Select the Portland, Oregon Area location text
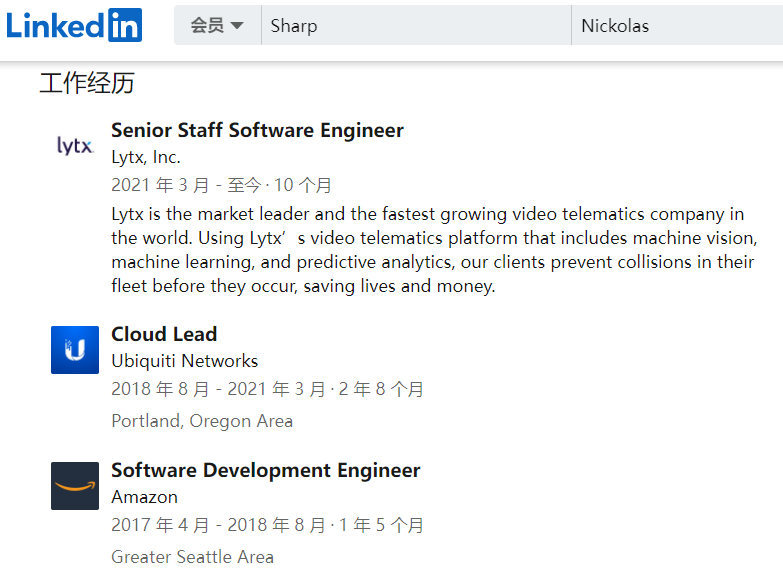The image size is (783, 568). click(x=202, y=421)
